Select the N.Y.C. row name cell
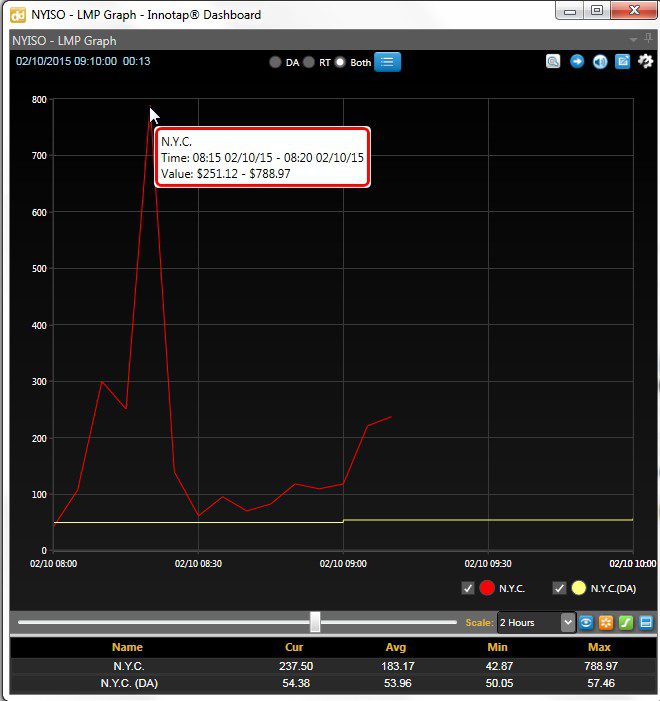 pos(129,666)
